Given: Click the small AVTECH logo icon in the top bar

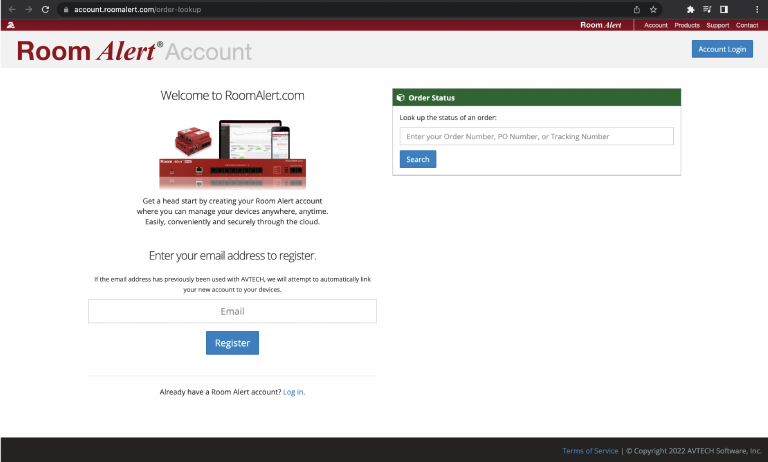Looking at the screenshot, I should 11,25.
